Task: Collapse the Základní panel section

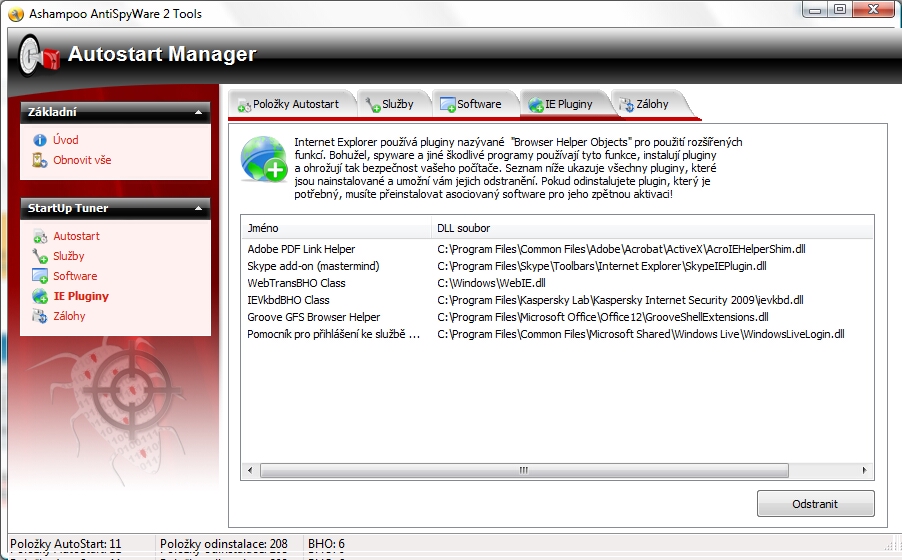Action: coord(197,112)
